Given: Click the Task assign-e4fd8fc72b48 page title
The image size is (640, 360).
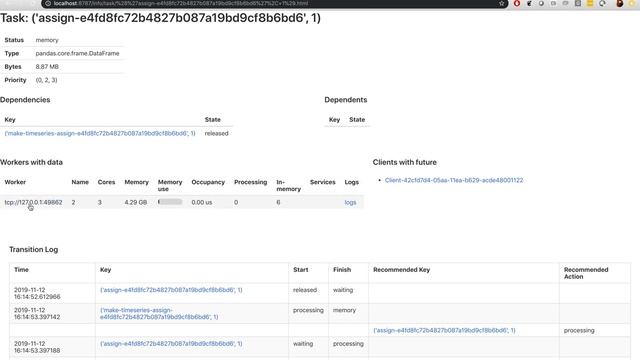Looking at the screenshot, I should click(x=160, y=18).
